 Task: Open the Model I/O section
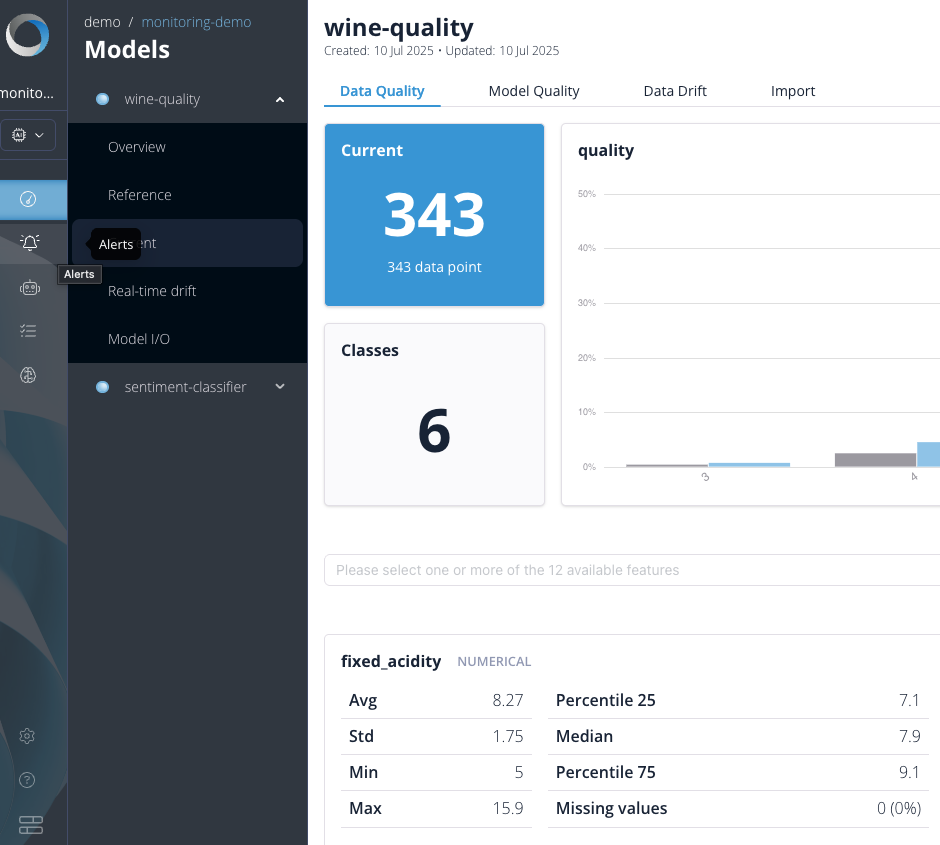(138, 339)
